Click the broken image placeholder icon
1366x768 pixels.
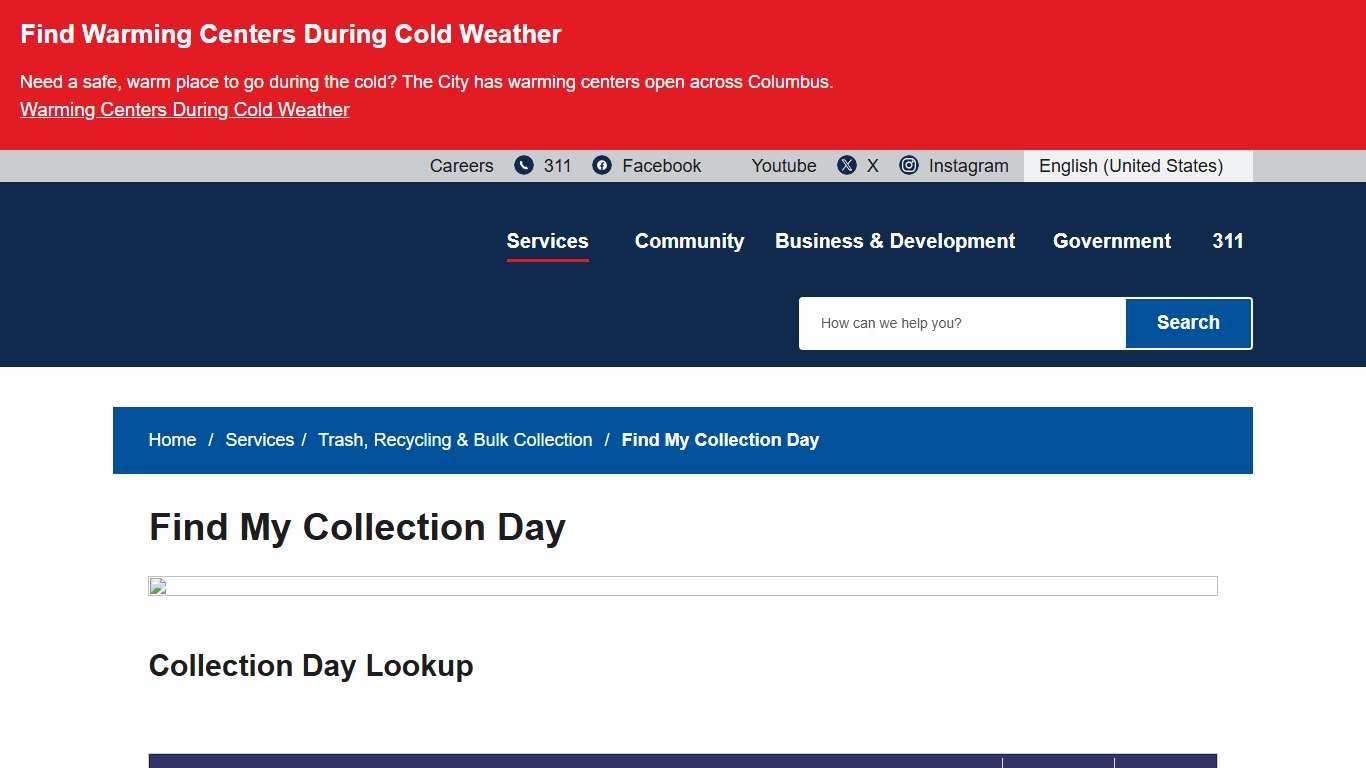point(157,585)
